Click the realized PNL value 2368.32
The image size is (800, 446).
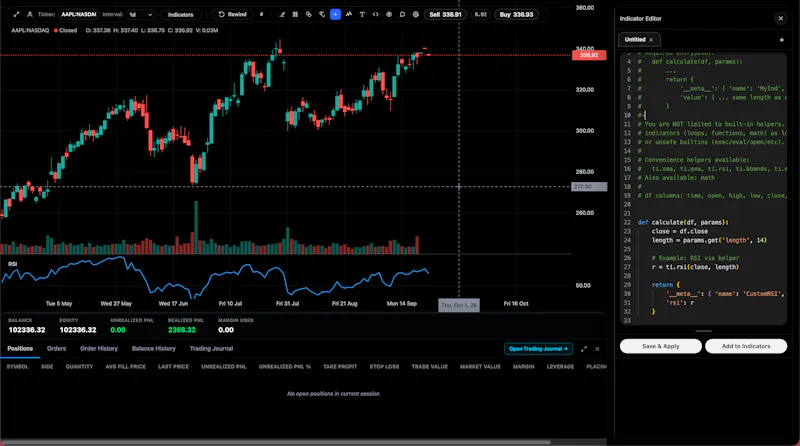[x=182, y=330]
